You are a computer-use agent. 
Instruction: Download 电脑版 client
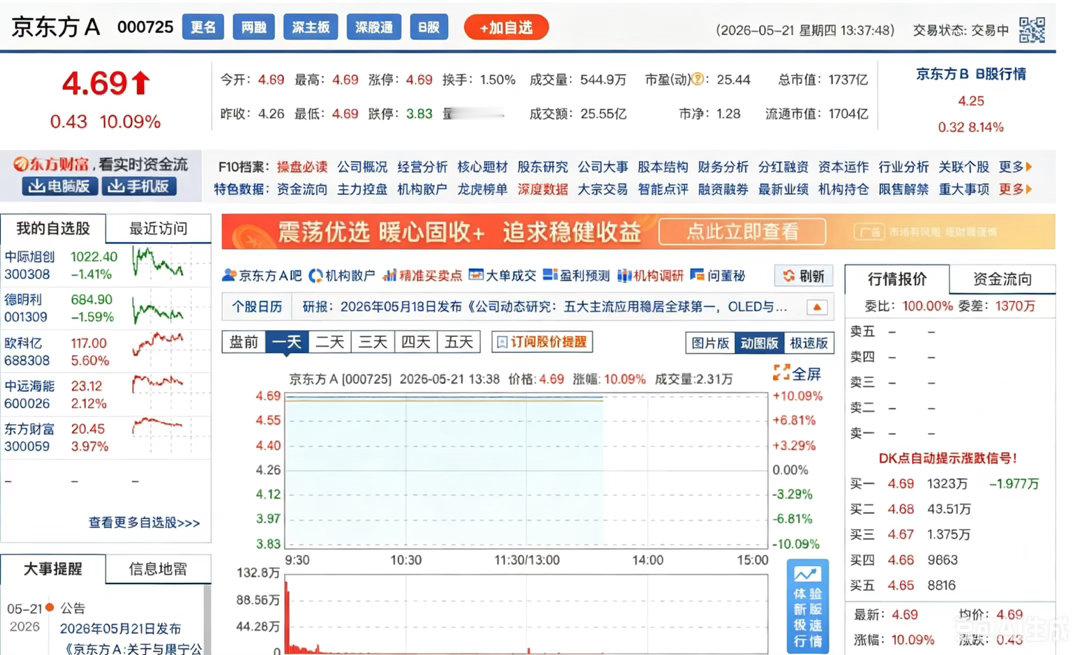click(x=60, y=186)
